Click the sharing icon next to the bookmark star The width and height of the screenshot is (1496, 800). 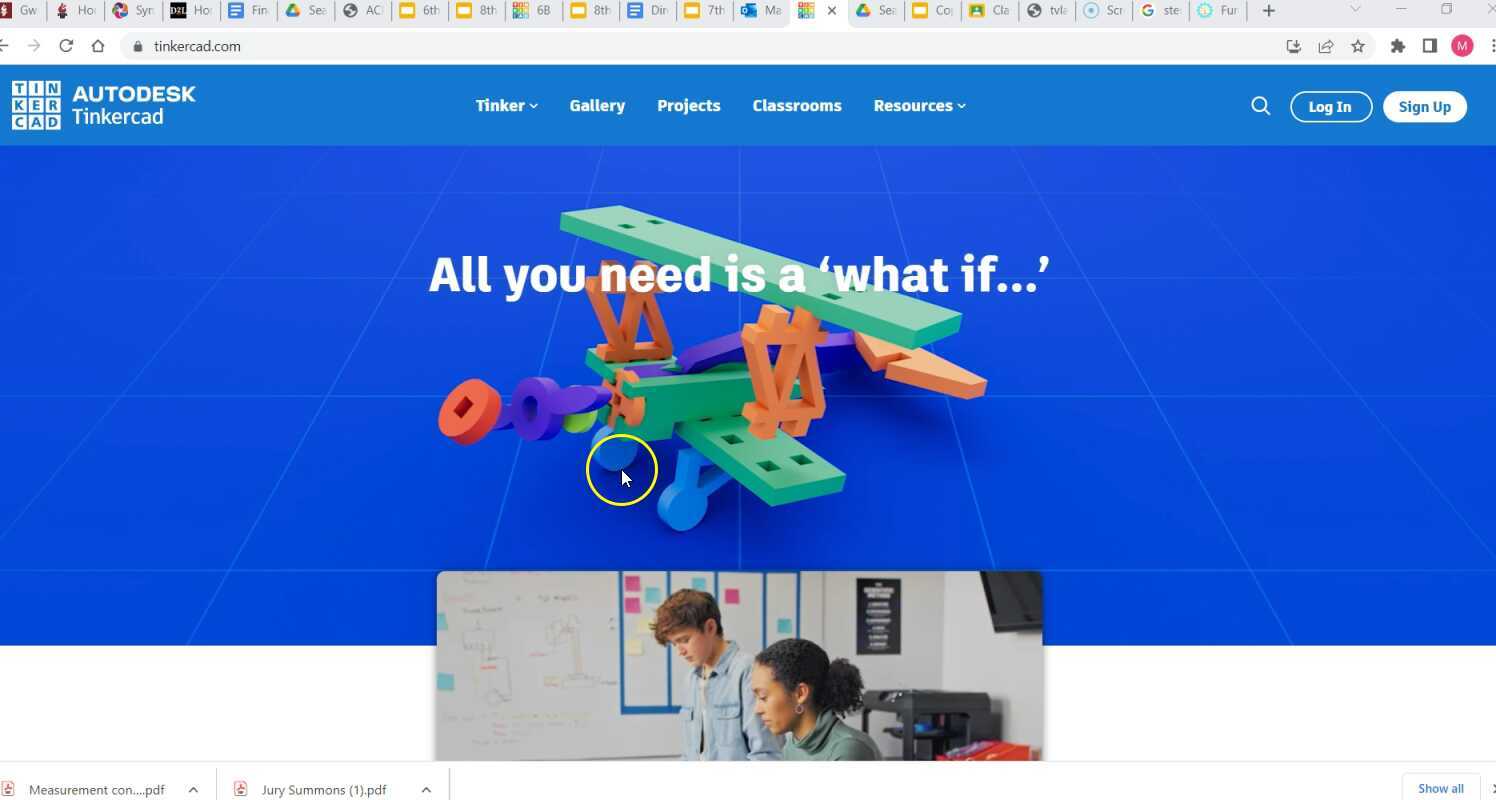coord(1326,46)
